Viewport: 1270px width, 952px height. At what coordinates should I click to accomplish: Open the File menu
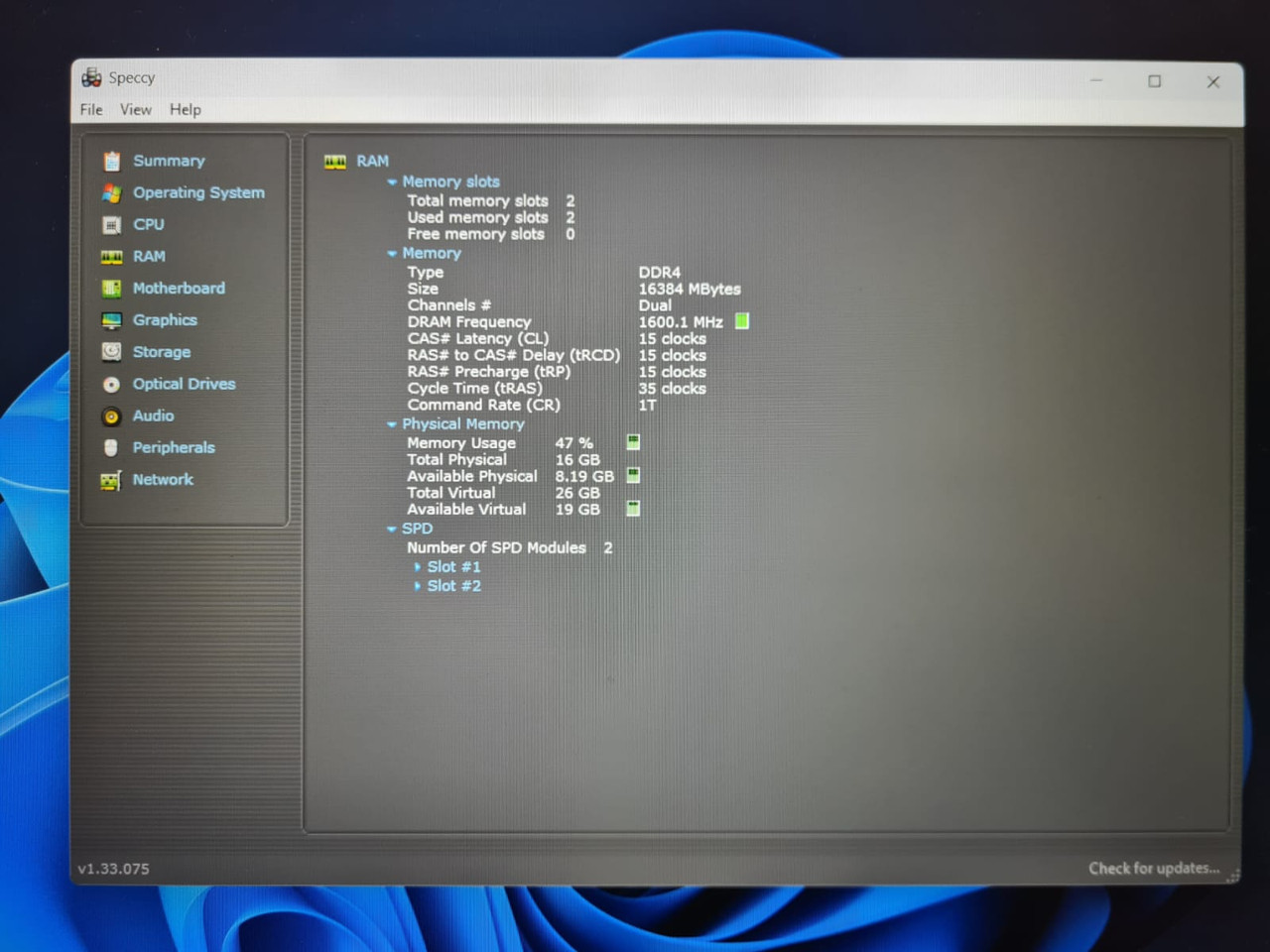91,110
